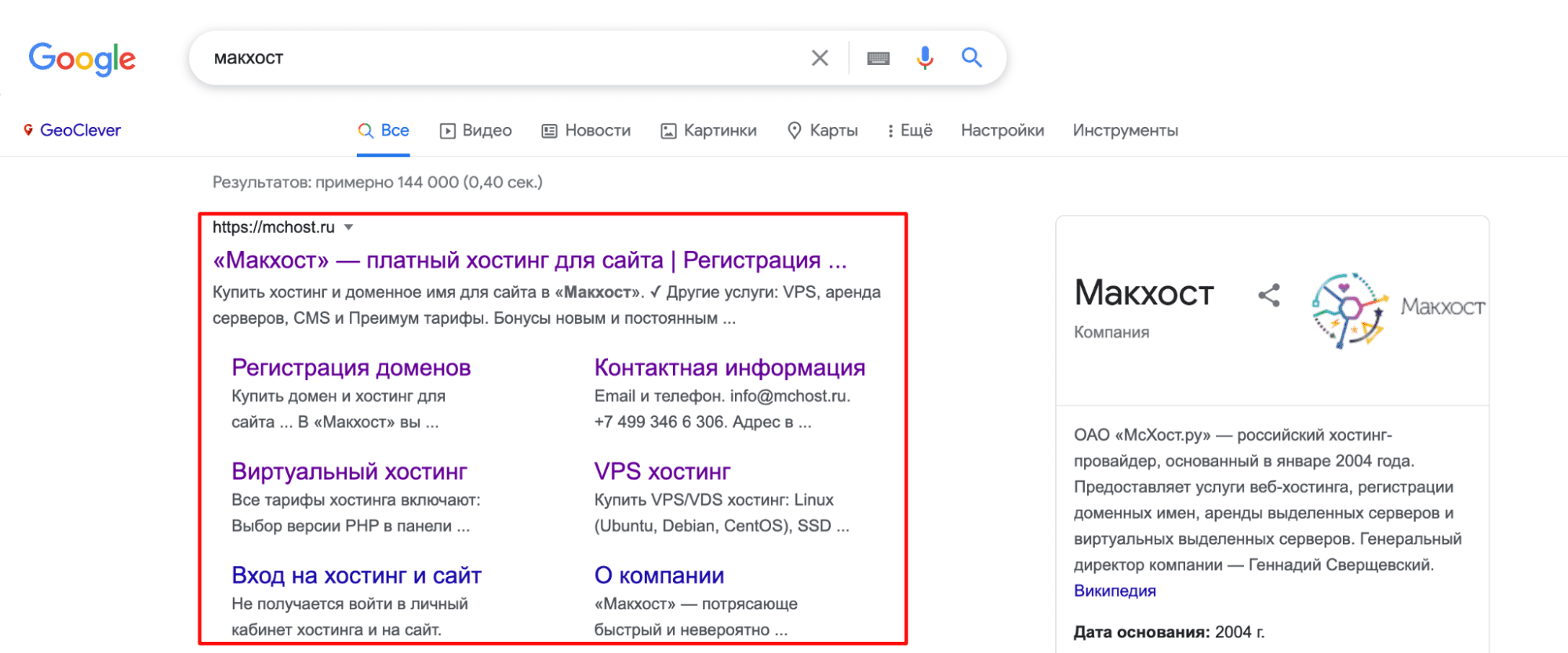Open the Регистрация доменов sitelink
The width and height of the screenshot is (1568, 653).
[x=351, y=368]
